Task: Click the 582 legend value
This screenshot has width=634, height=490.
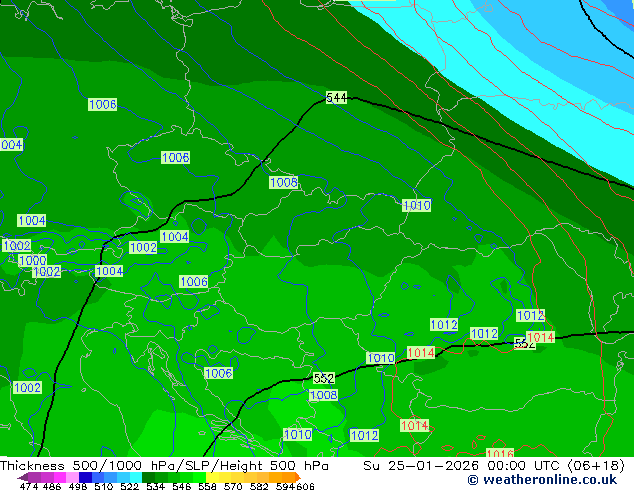Action: 259,486
